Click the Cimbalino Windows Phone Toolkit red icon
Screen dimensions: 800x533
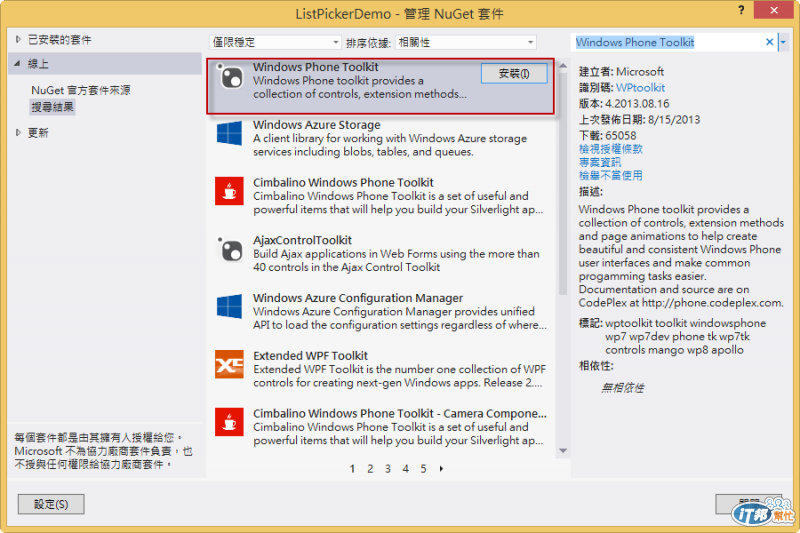229,191
